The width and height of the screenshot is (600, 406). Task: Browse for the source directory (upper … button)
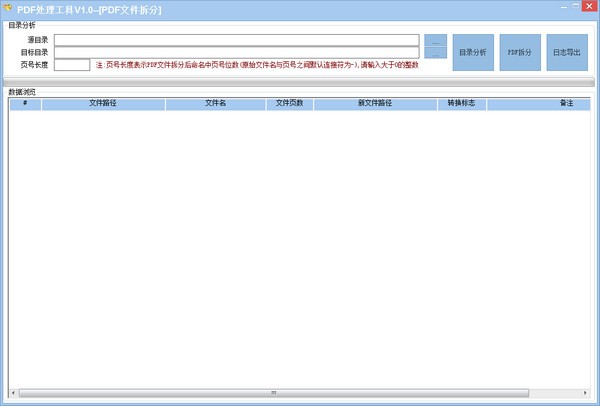pos(435,40)
